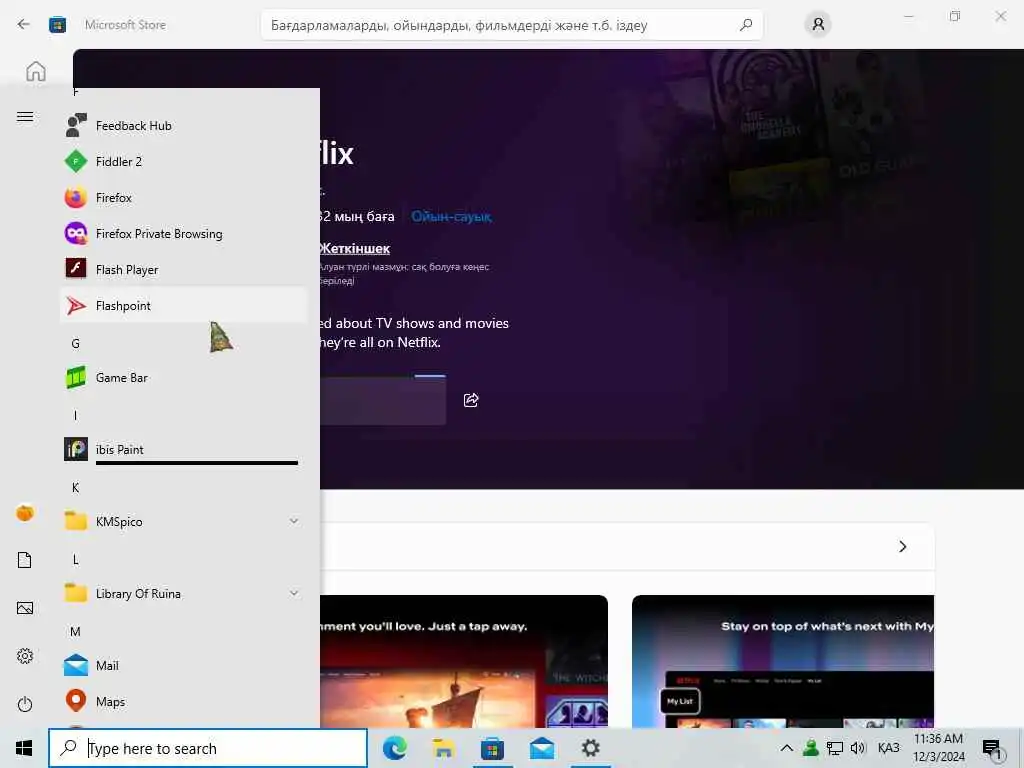Click the letter I section header
The image size is (1024, 768).
76,415
